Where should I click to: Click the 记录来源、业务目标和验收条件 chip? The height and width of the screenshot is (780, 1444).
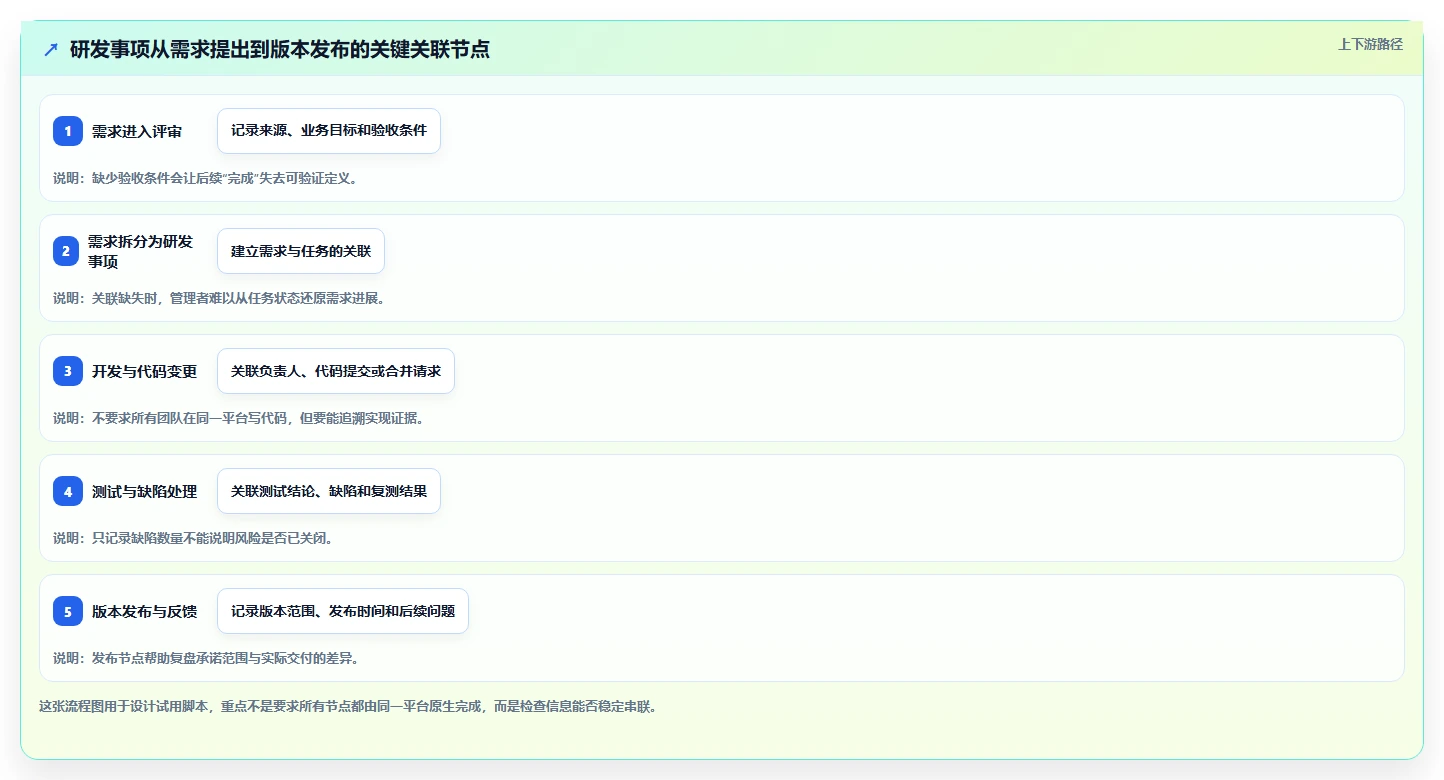329,131
